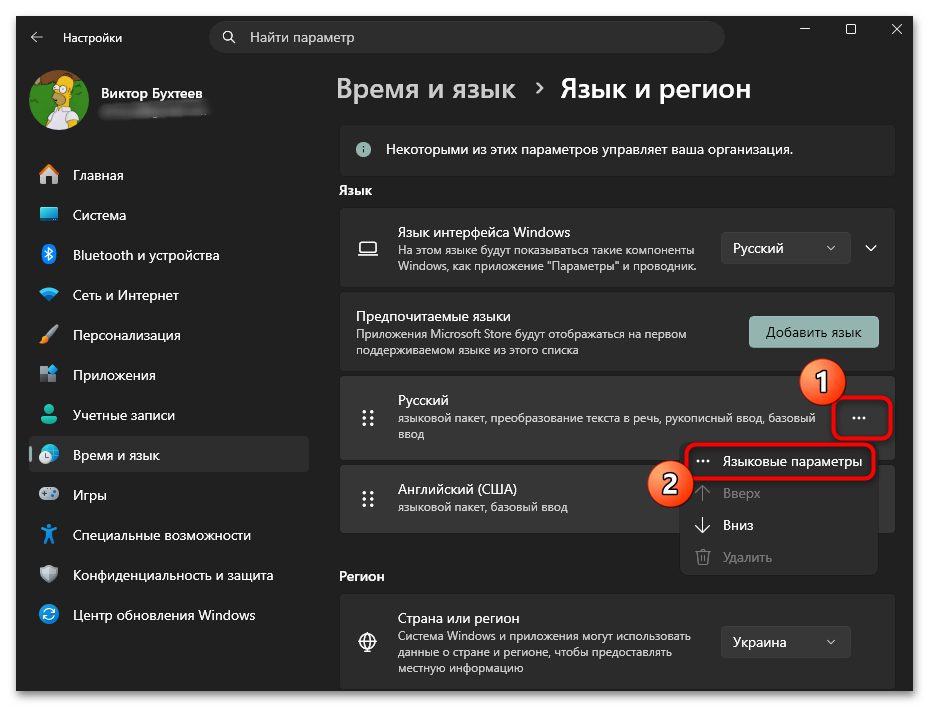The height and width of the screenshot is (707, 929).
Task: Open Учетные записи settings
Action: [x=169, y=415]
